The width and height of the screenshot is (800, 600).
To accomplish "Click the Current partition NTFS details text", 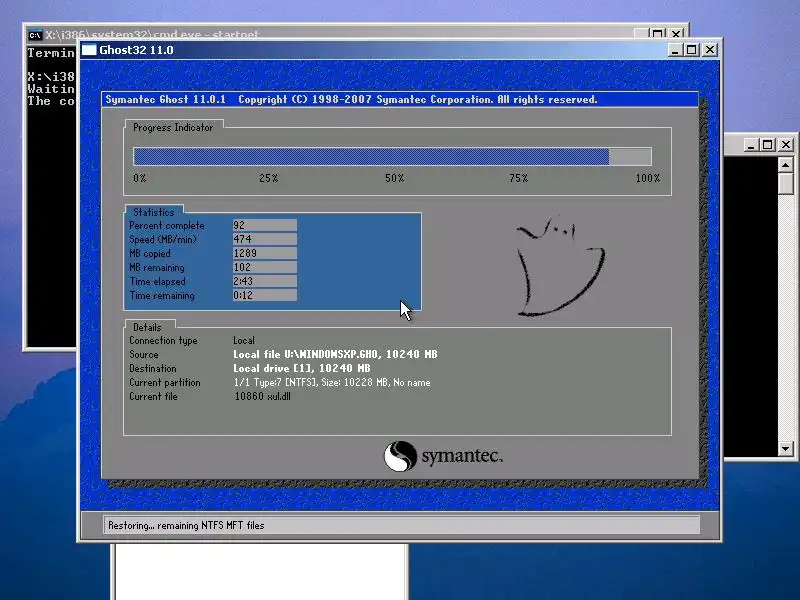I will pyautogui.click(x=332, y=382).
